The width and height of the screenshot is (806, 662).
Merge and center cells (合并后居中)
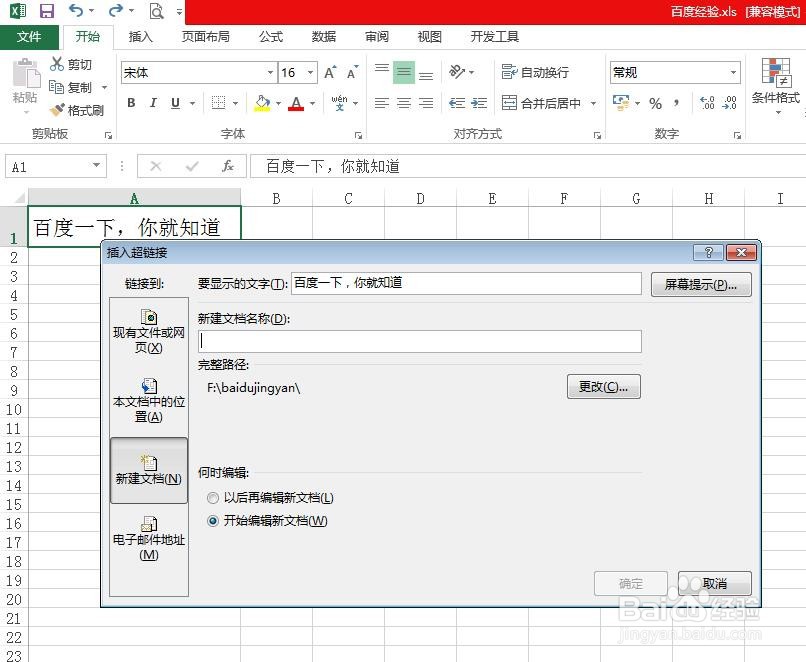tap(541, 103)
